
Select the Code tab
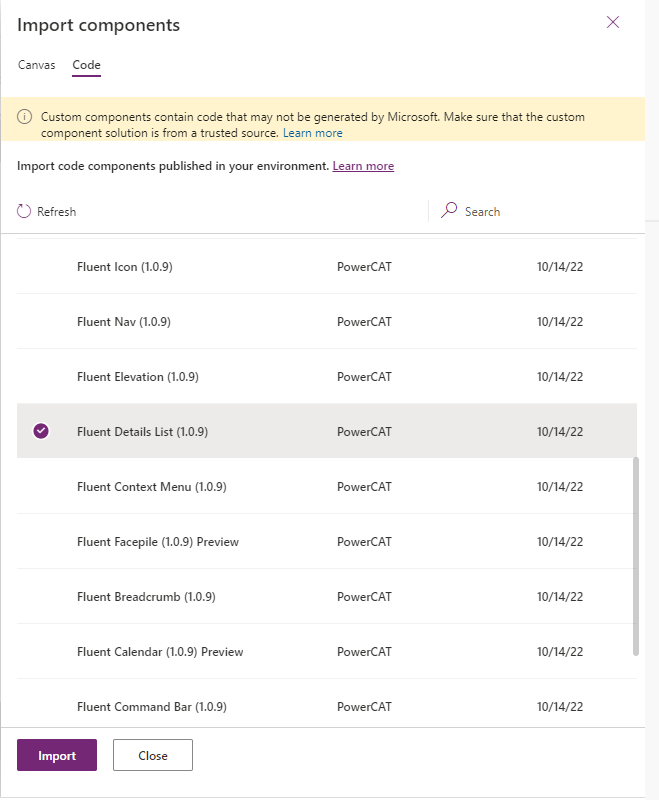pyautogui.click(x=86, y=65)
